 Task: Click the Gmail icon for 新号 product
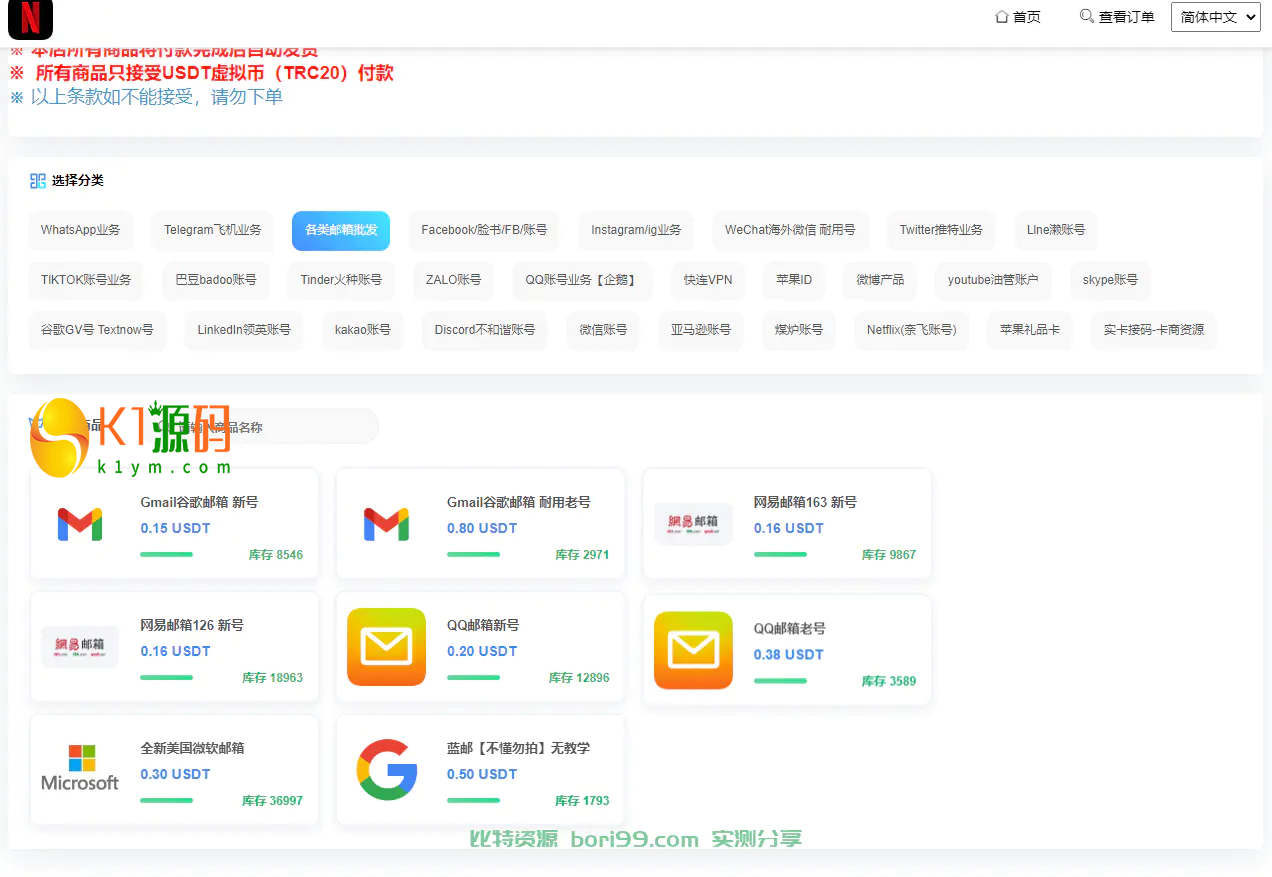(80, 524)
